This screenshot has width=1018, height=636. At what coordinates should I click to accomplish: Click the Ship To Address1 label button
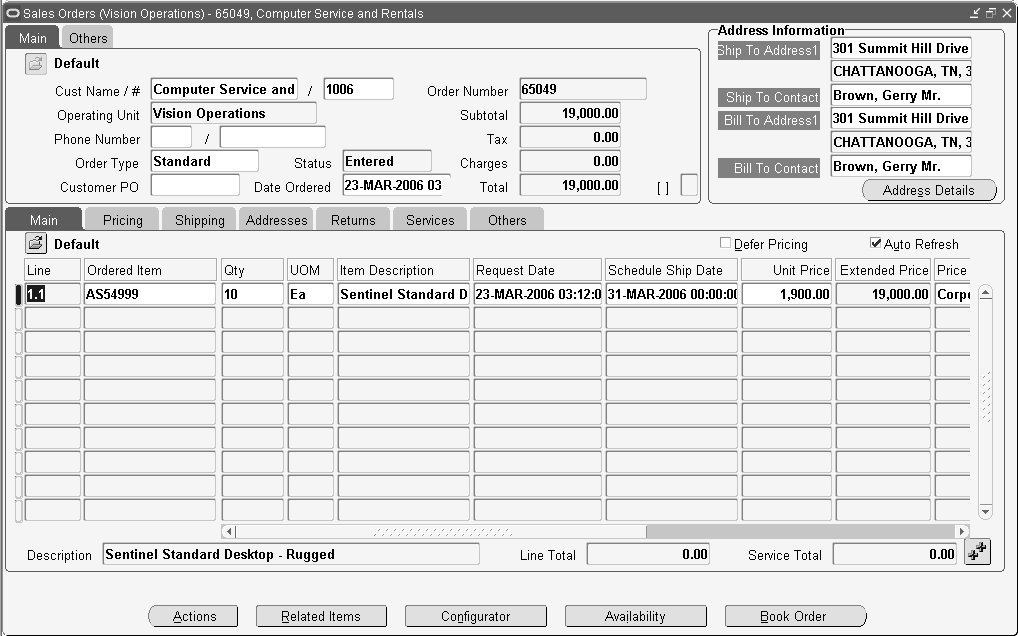click(769, 50)
